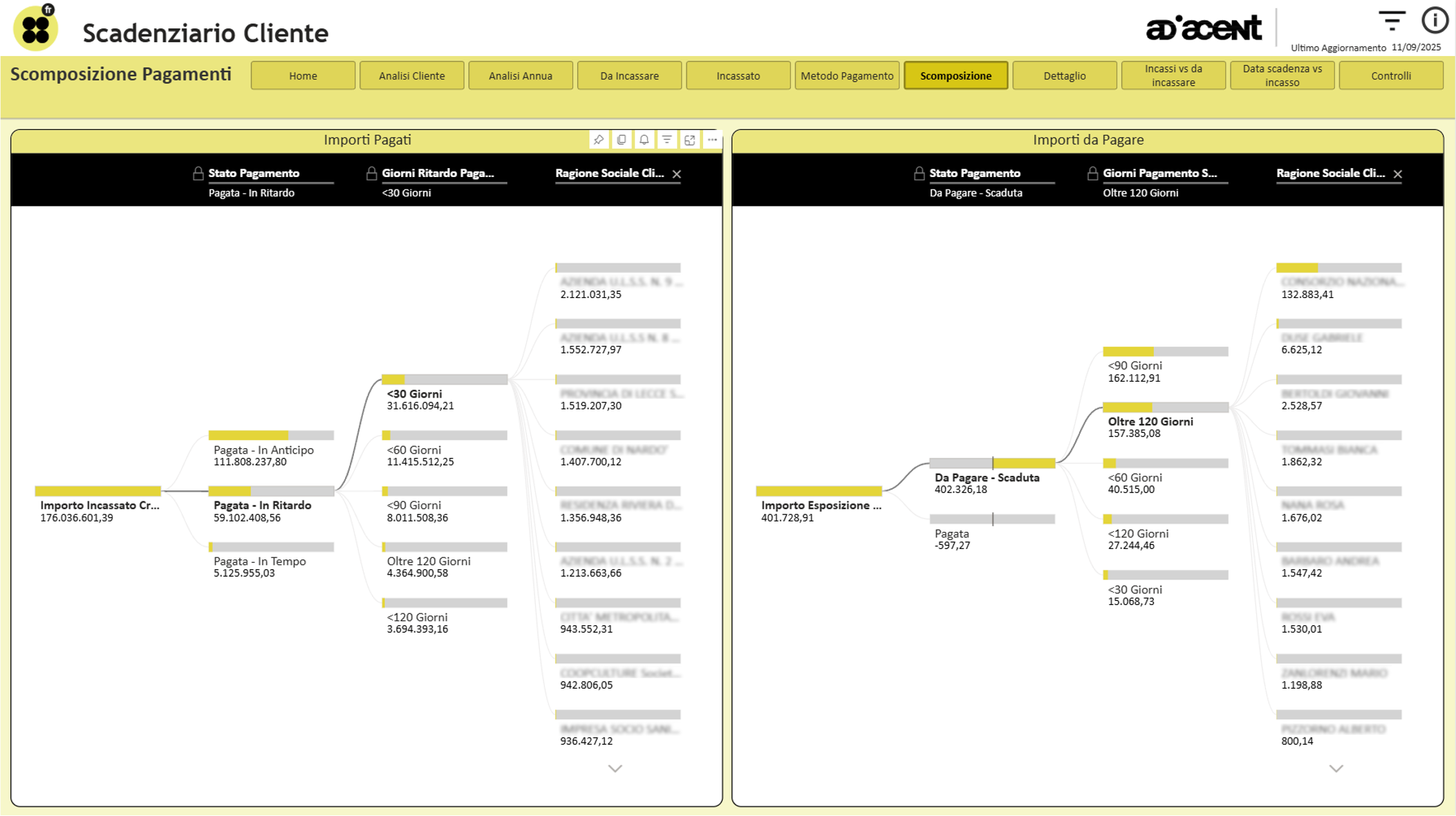Remove Ragione Sociale Cli level in Importi da Pagare
This screenshot has width=1456, height=816.
click(x=1398, y=174)
